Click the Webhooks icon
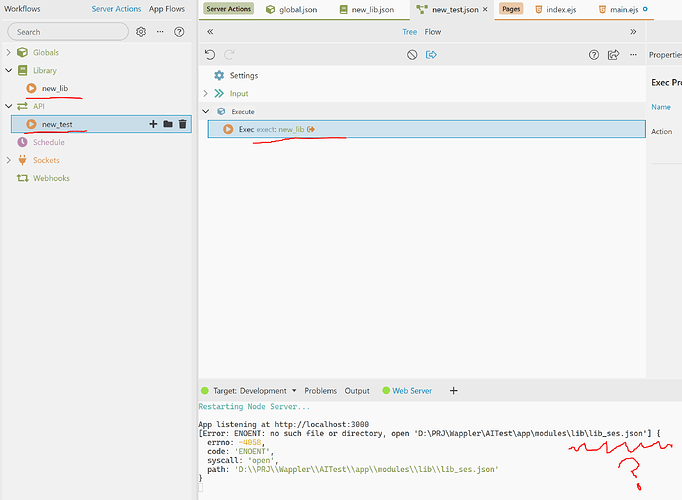This screenshot has height=500, width=682. pos(22,178)
